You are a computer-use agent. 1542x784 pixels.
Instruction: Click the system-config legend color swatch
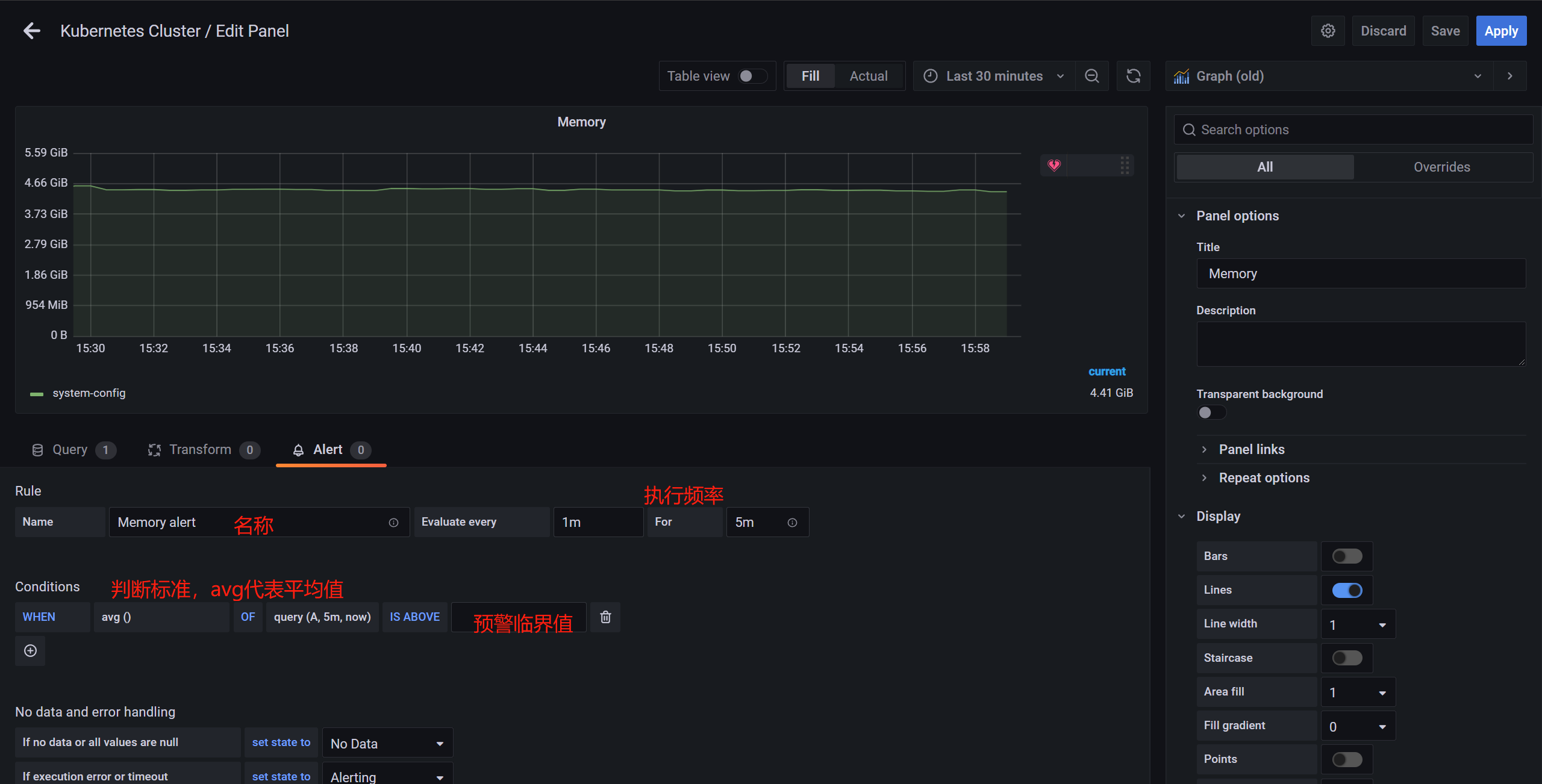37,394
